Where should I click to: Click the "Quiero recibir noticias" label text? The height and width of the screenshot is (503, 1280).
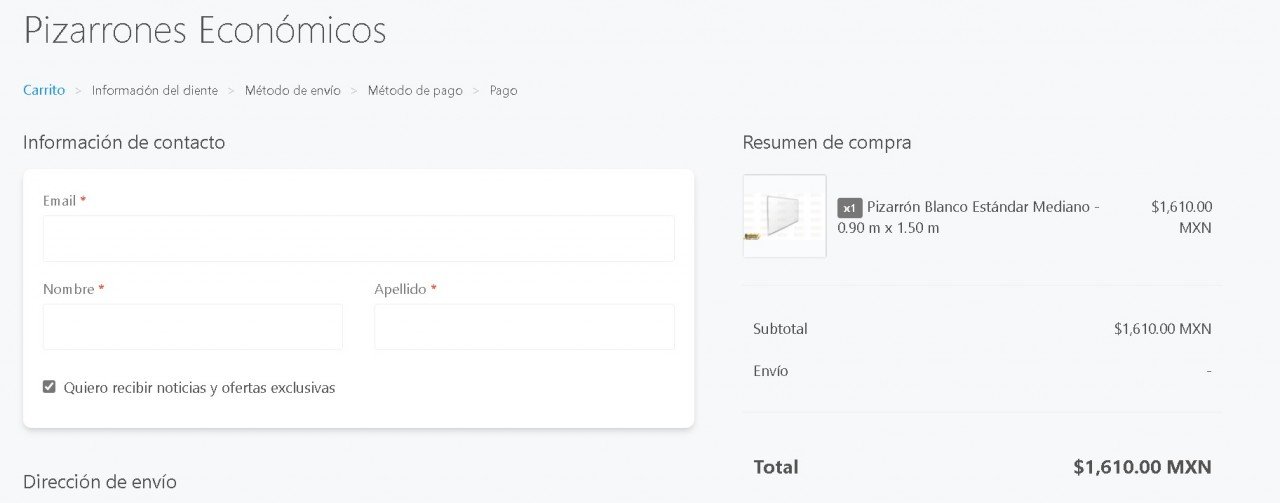[x=199, y=387]
